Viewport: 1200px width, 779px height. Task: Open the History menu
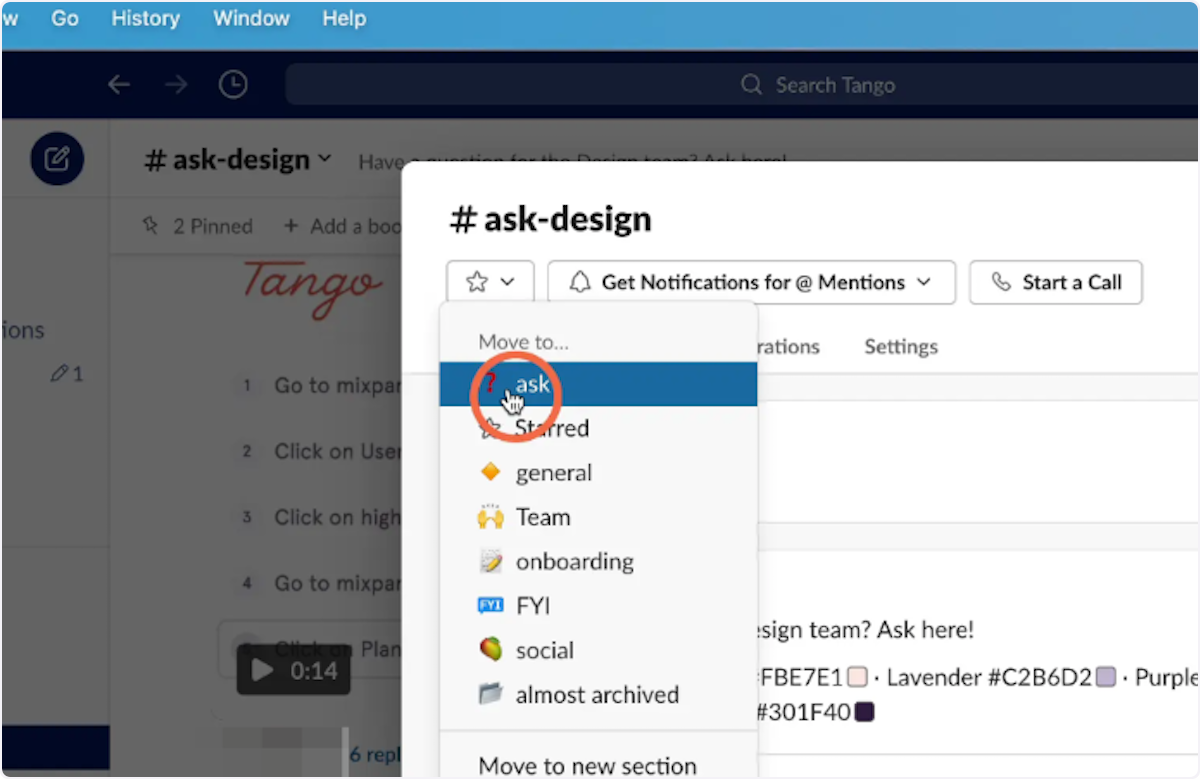tap(145, 18)
